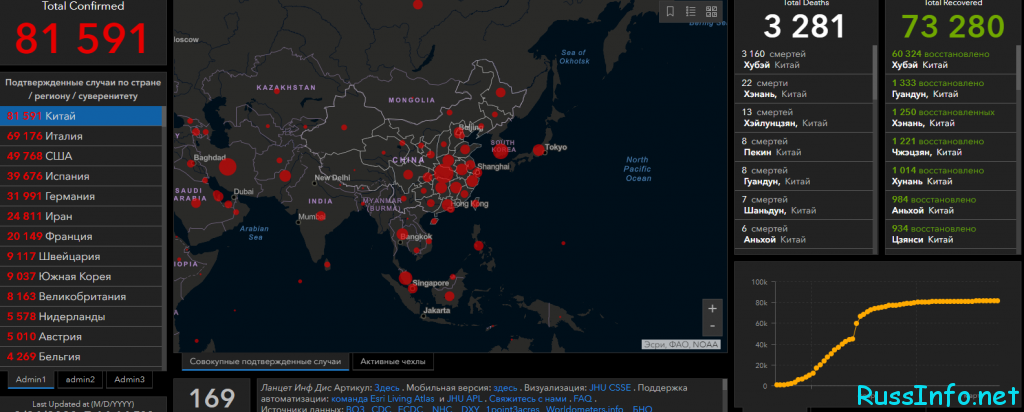Select Италия in country list
This screenshot has width=1024, height=412.
click(81, 136)
